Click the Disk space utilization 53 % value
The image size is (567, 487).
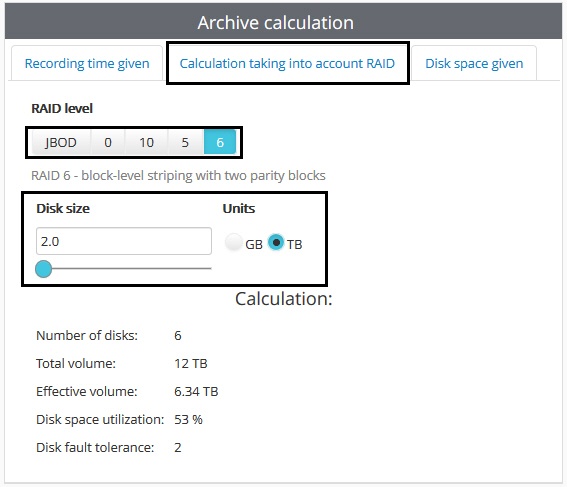(188, 419)
